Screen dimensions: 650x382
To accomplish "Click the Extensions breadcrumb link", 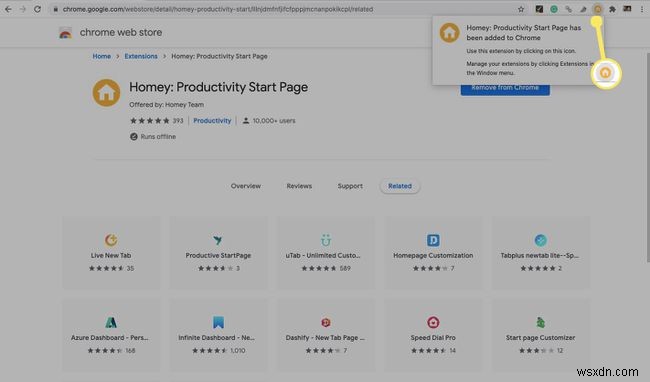I will click(141, 56).
